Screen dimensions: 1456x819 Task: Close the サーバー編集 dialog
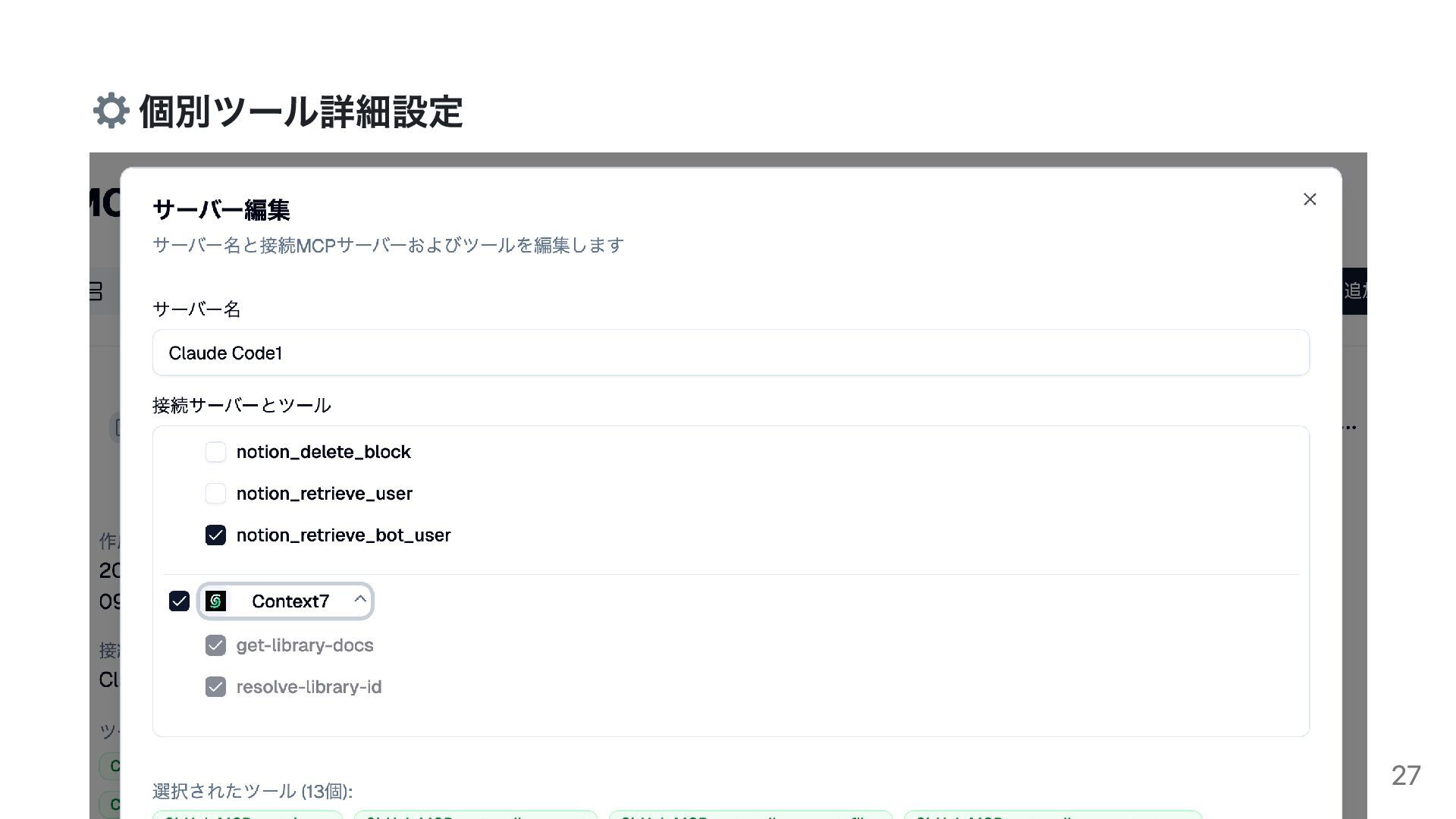click(x=1310, y=199)
